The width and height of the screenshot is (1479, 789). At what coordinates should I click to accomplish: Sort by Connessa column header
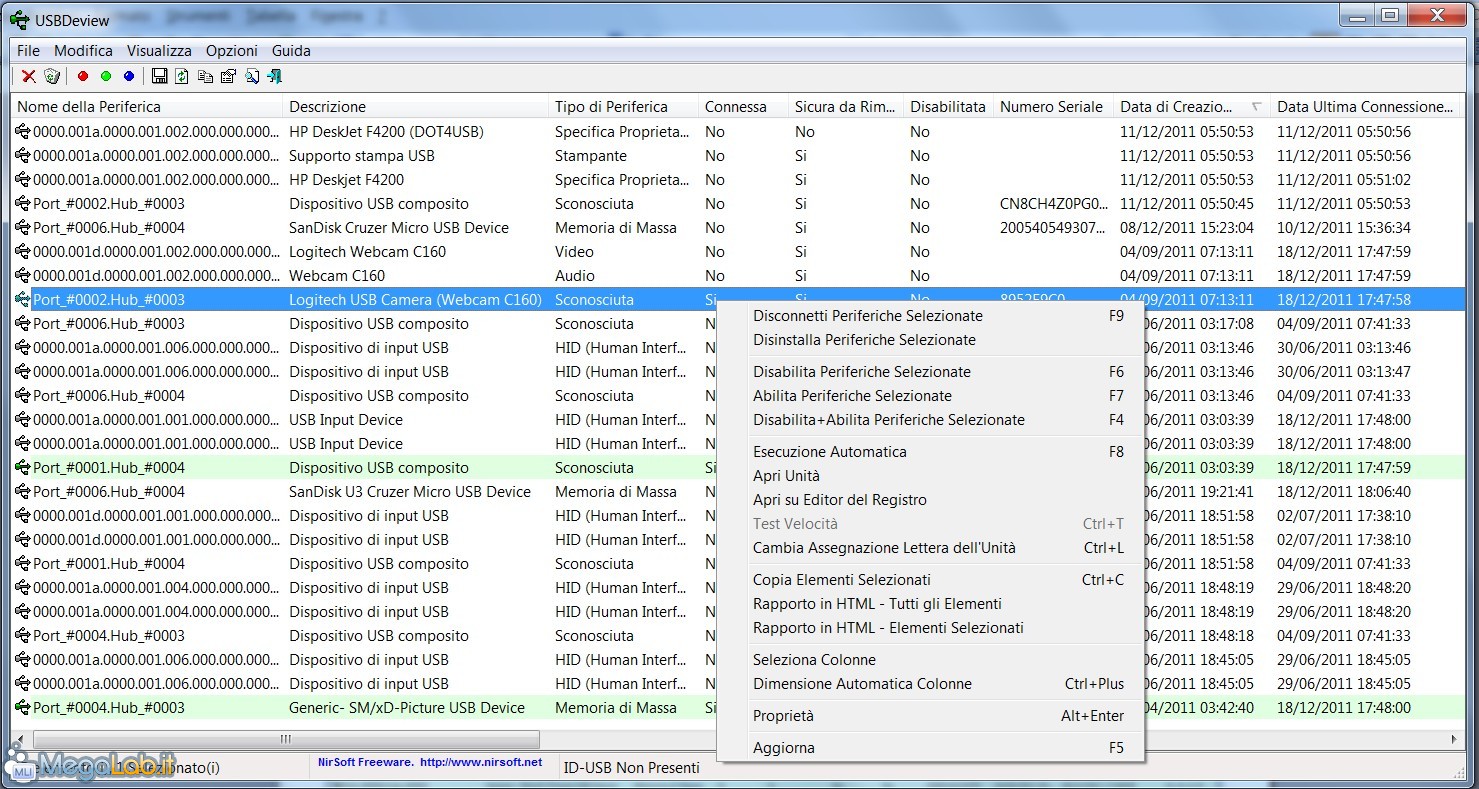pos(743,107)
